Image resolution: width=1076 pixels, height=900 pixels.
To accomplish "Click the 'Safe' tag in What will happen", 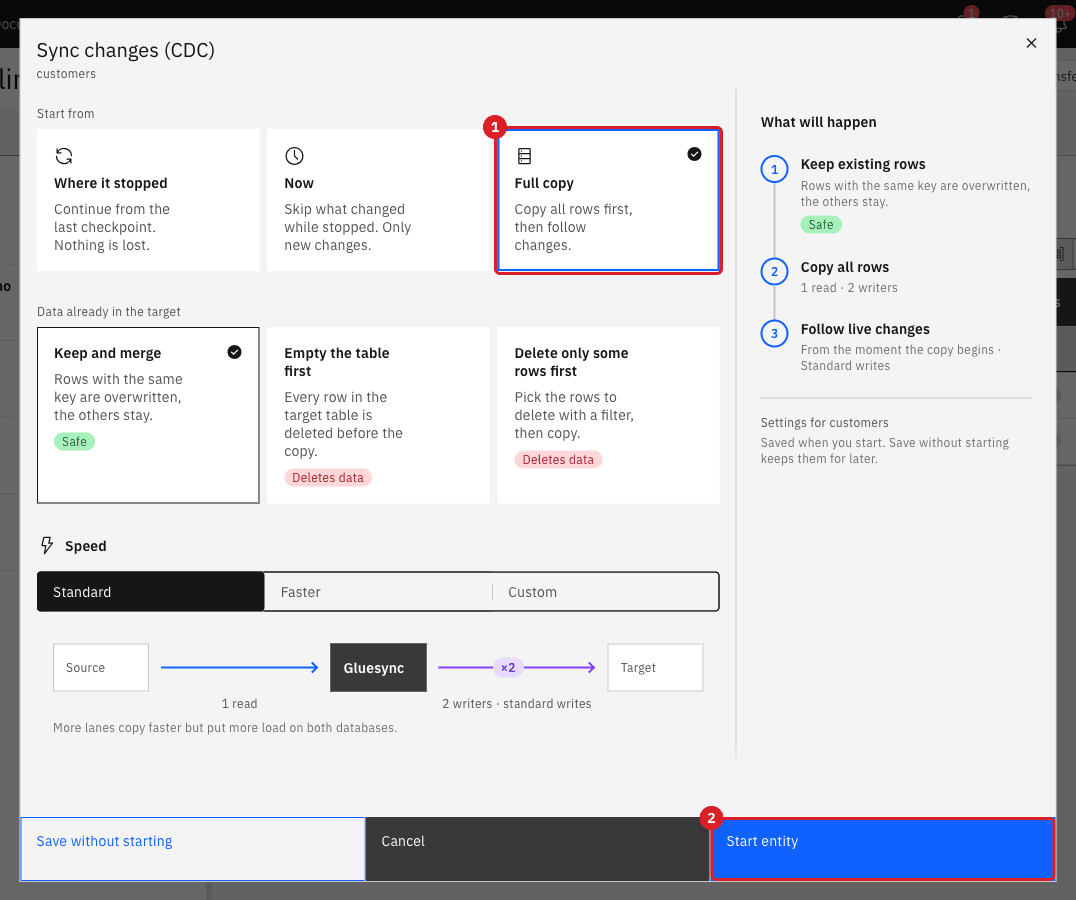I will [821, 224].
